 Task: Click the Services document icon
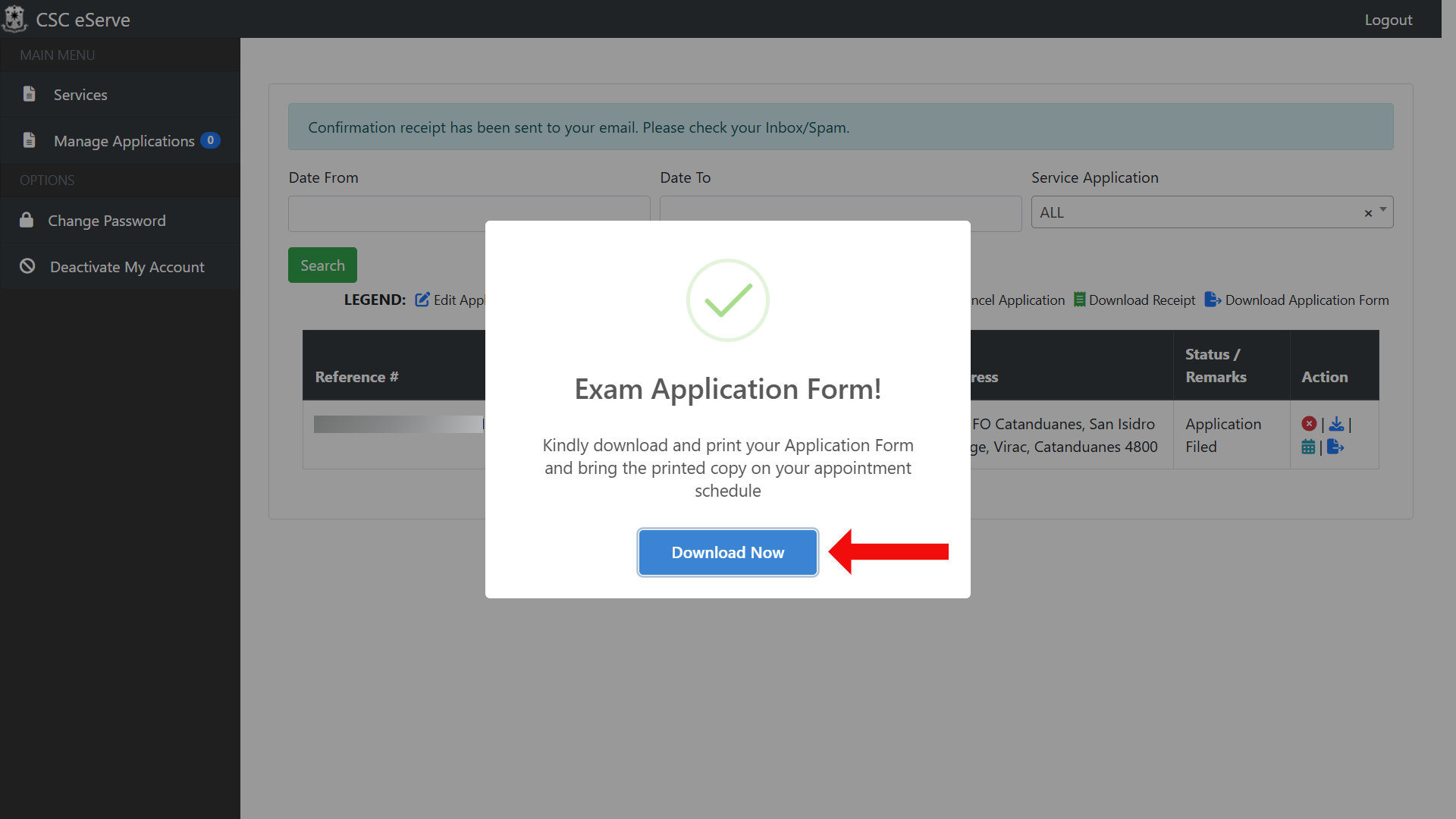point(30,94)
